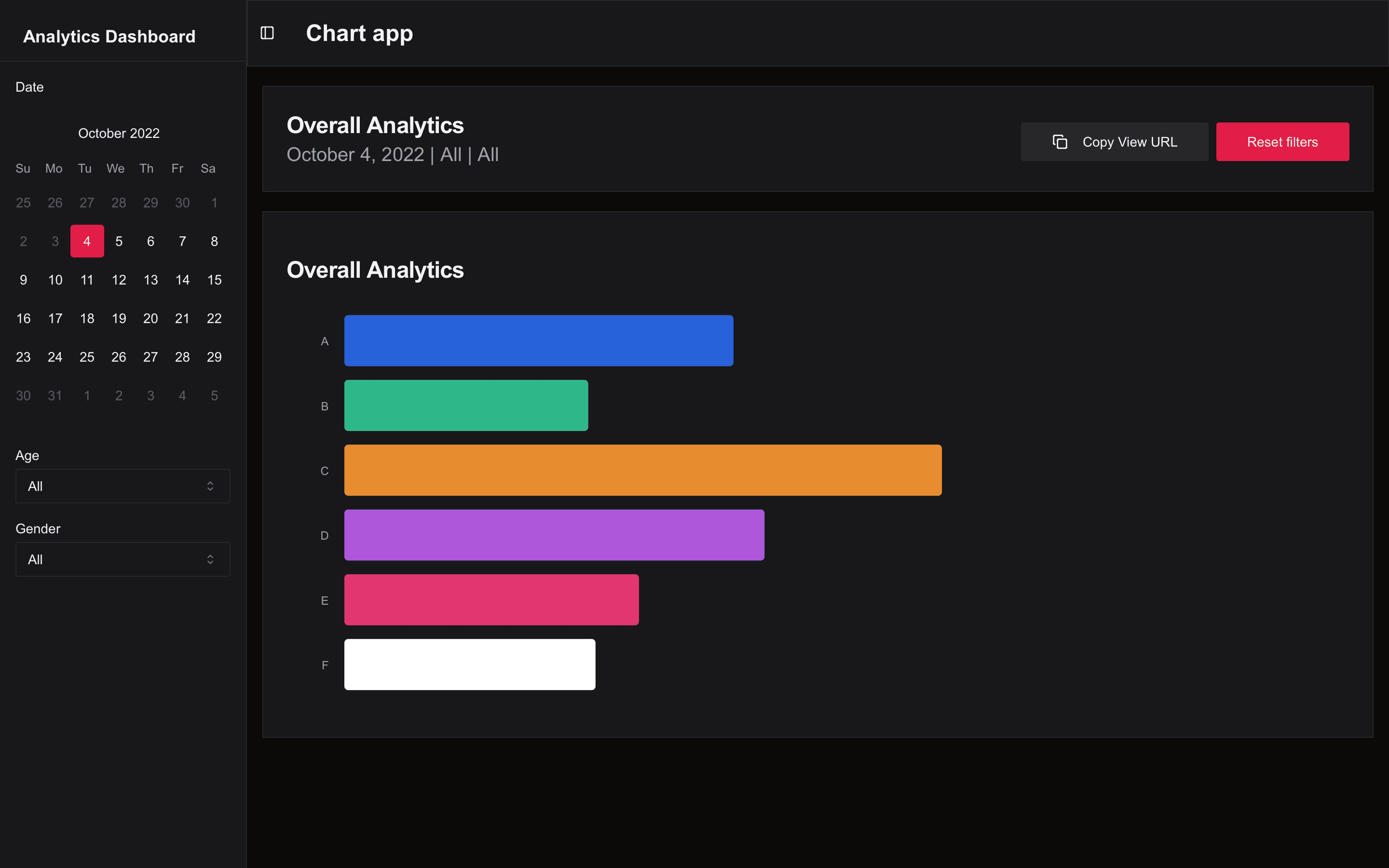Select October 28 in the calendar
Screen dimensions: 1389x868
click(182, 357)
